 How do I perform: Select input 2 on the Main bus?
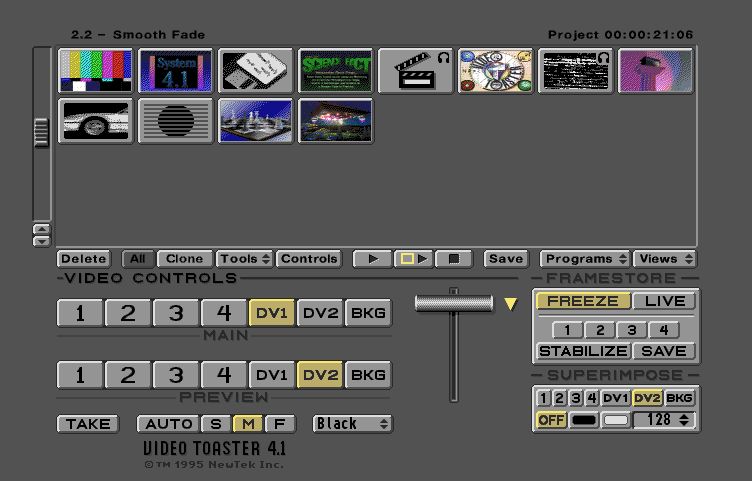[128, 313]
